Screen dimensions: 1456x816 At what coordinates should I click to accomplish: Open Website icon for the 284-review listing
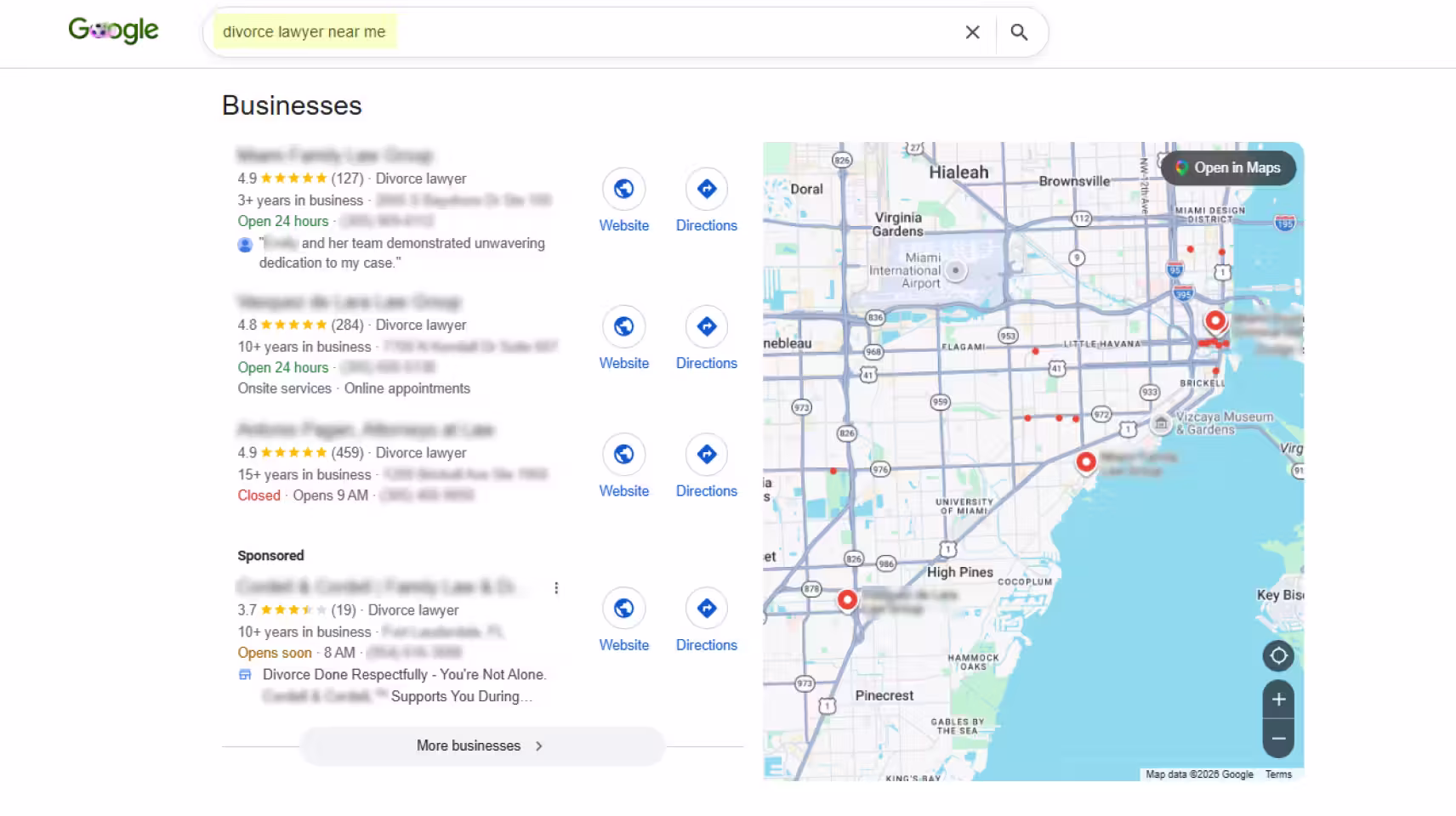(x=623, y=326)
